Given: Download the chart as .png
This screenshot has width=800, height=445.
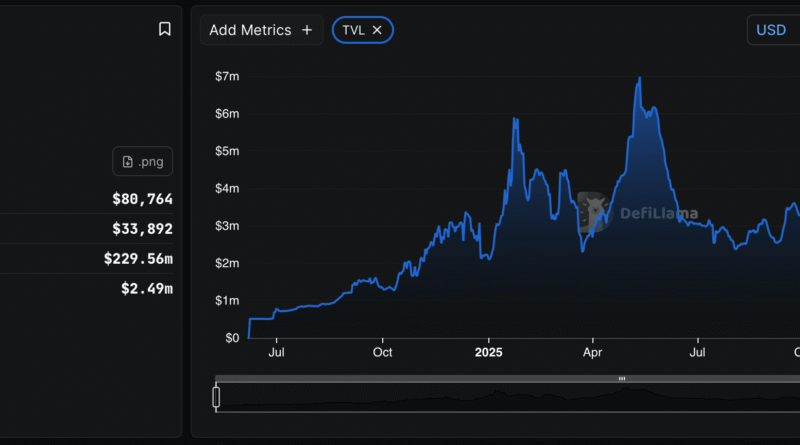Looking at the screenshot, I should pos(143,162).
